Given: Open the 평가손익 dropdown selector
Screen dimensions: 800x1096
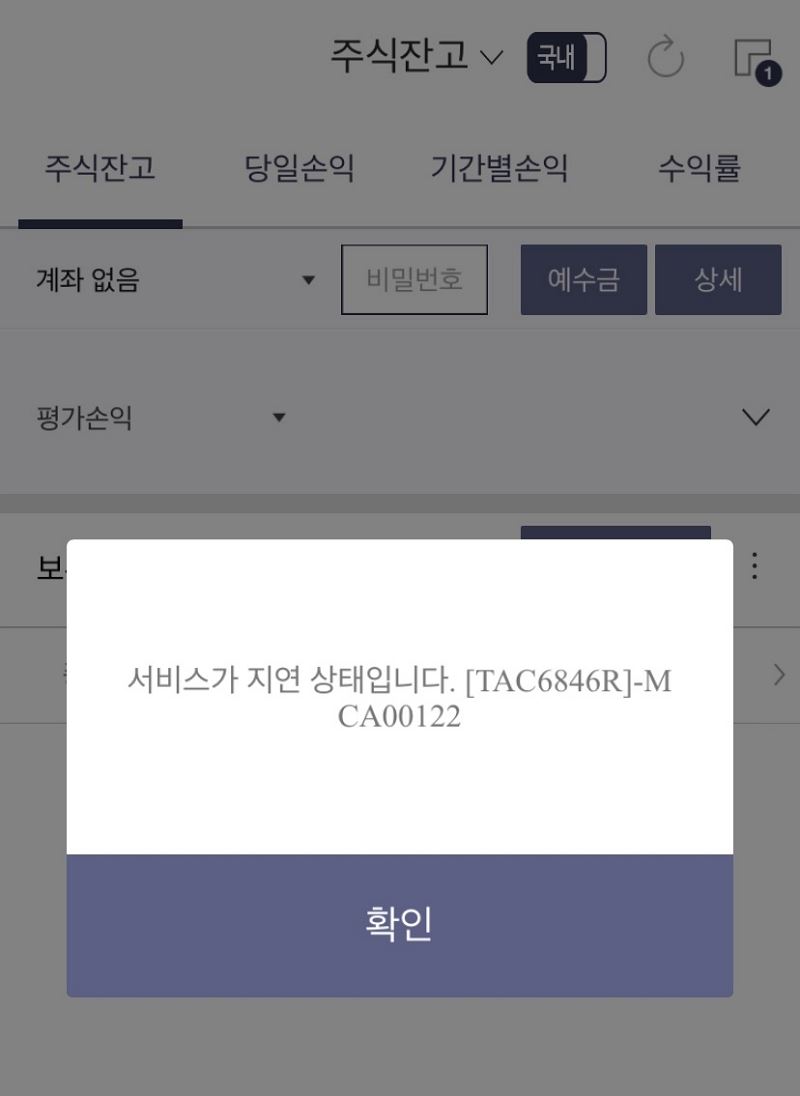Looking at the screenshot, I should coord(161,418).
